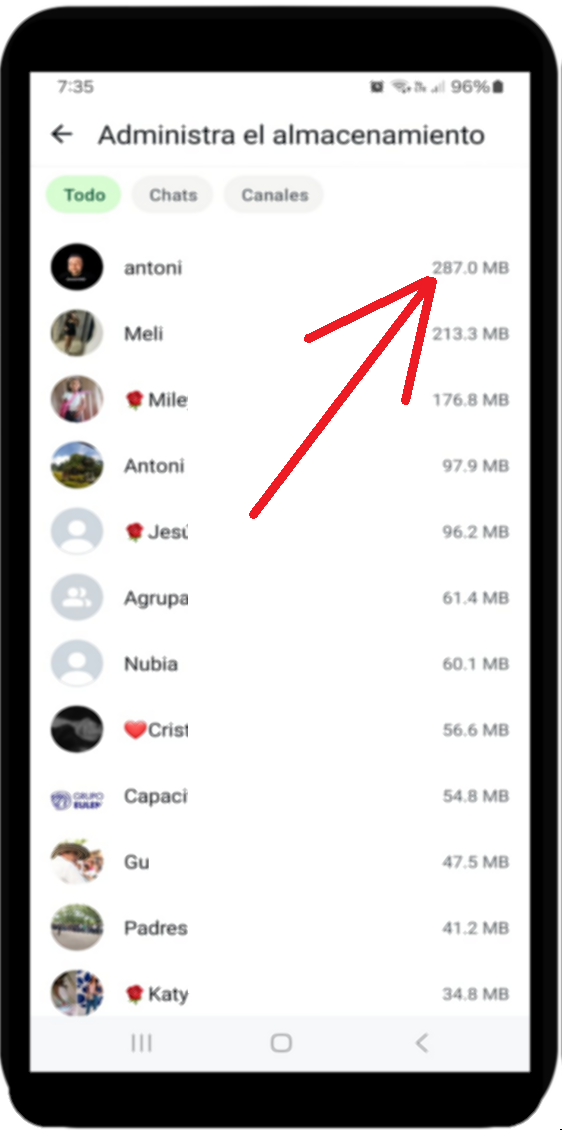Tap Meli's profile picture
Screen dimensions: 562x1132
tap(77, 334)
